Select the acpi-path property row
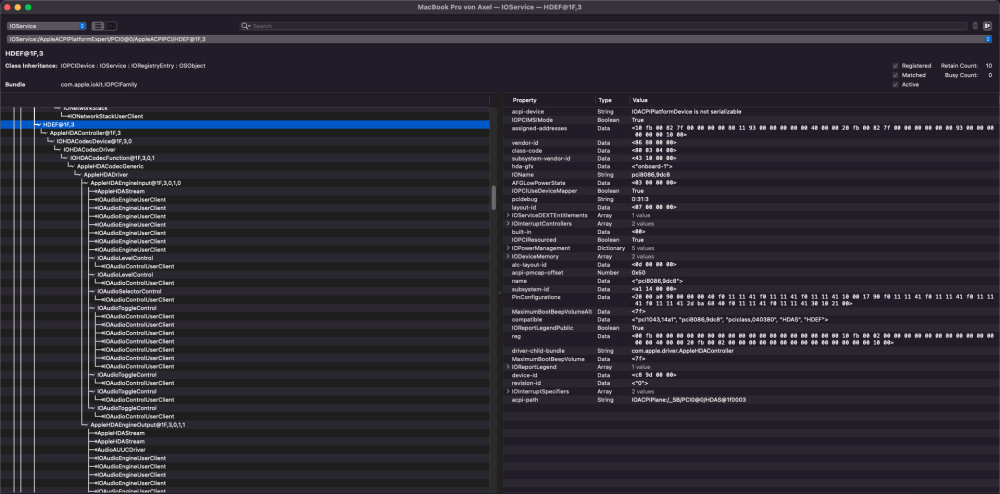Screen dimensions: 1000x494 751,400
